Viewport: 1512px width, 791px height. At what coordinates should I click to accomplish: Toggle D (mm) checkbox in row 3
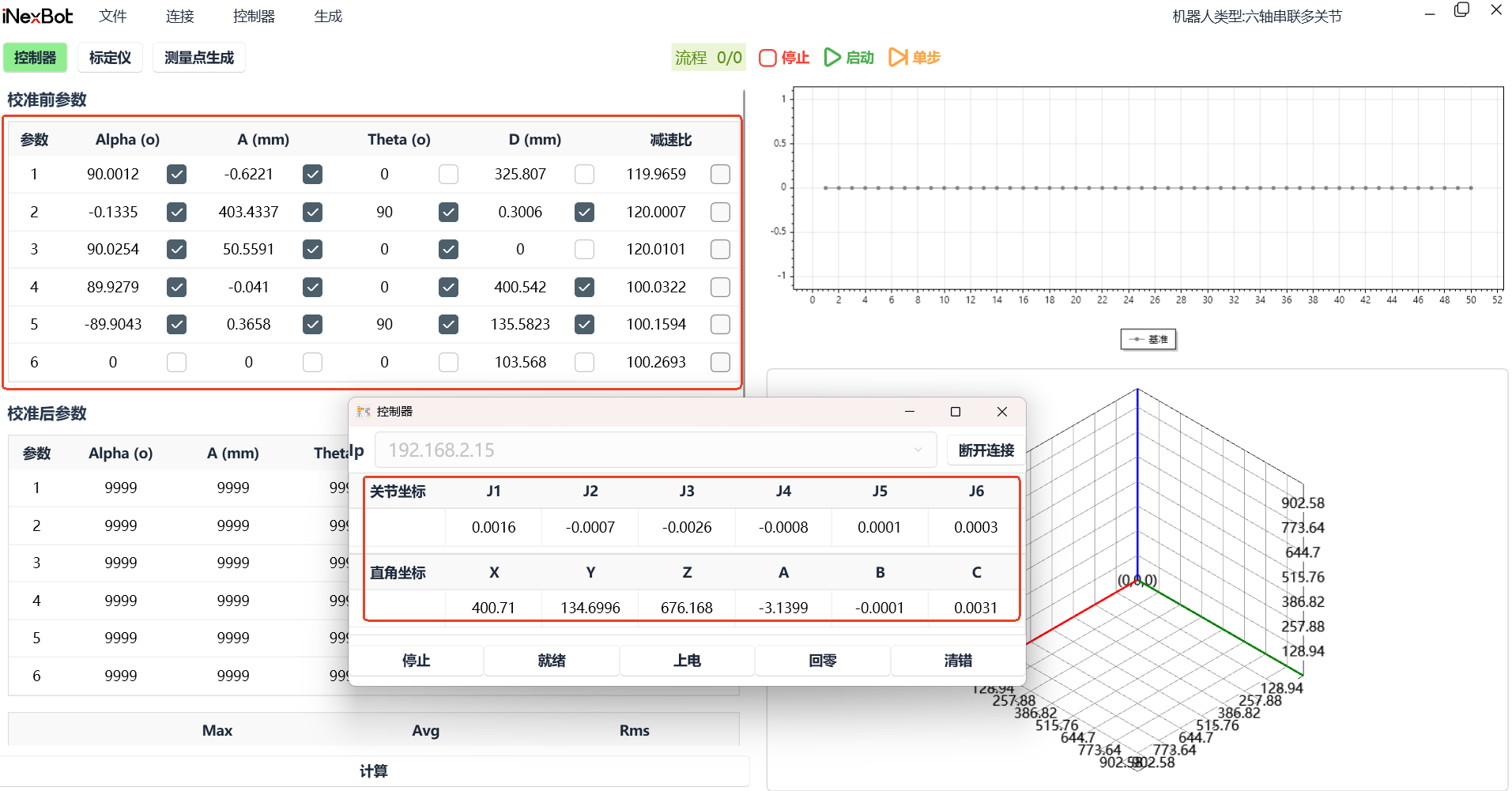584,250
